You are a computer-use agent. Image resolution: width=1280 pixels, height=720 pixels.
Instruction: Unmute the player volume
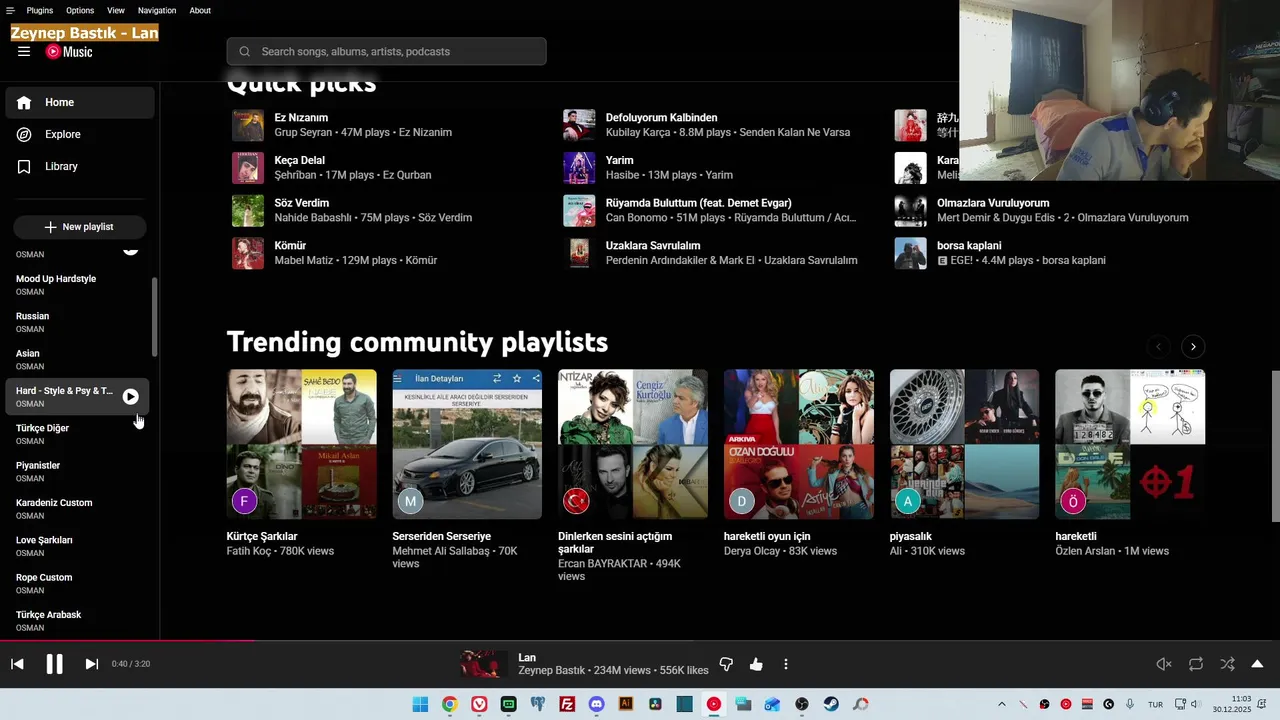coord(1164,664)
